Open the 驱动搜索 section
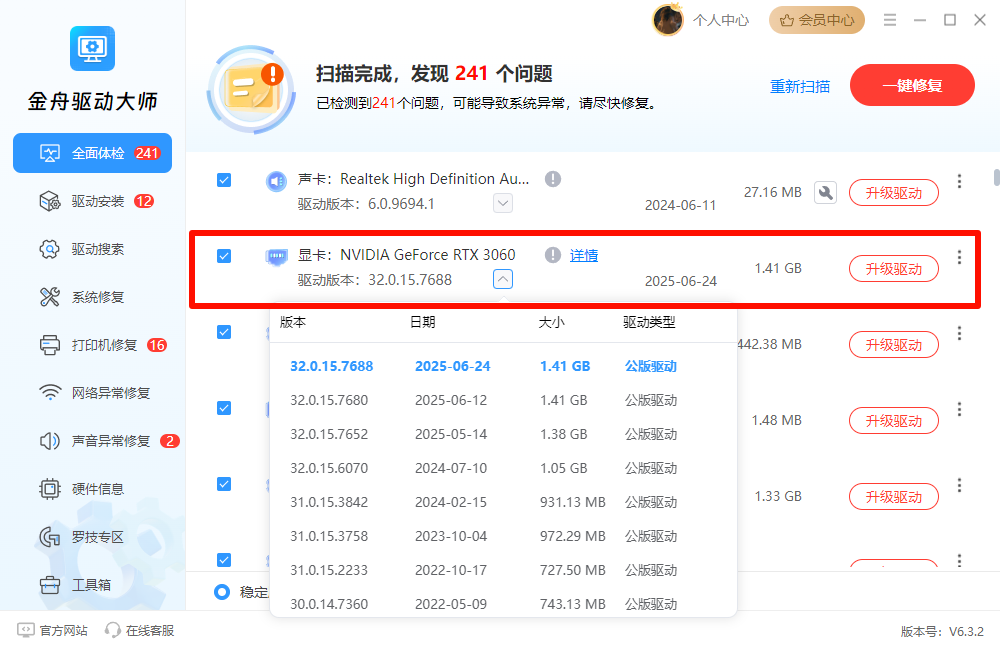This screenshot has height=650, width=1000. click(x=92, y=249)
